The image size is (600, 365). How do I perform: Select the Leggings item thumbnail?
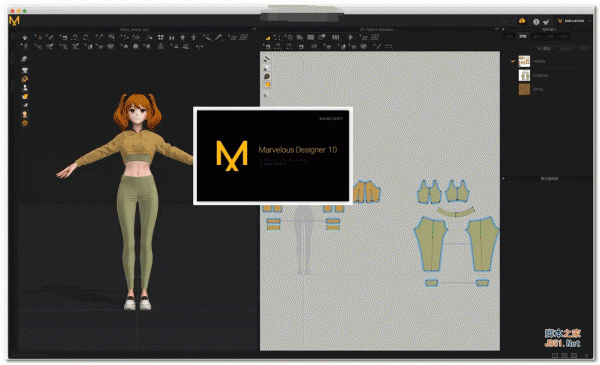(x=524, y=75)
